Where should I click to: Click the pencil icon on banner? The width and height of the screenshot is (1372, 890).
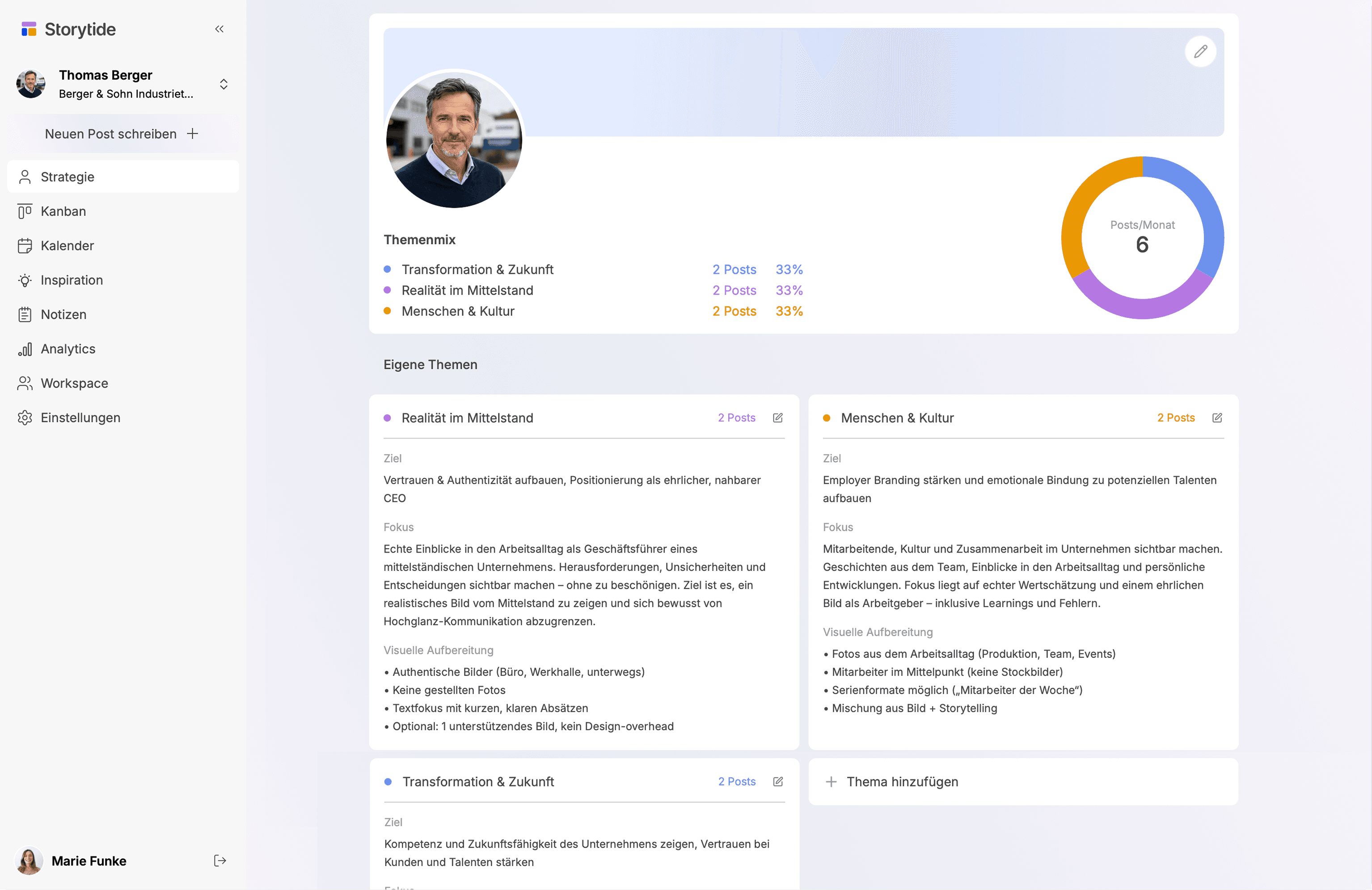(1200, 52)
